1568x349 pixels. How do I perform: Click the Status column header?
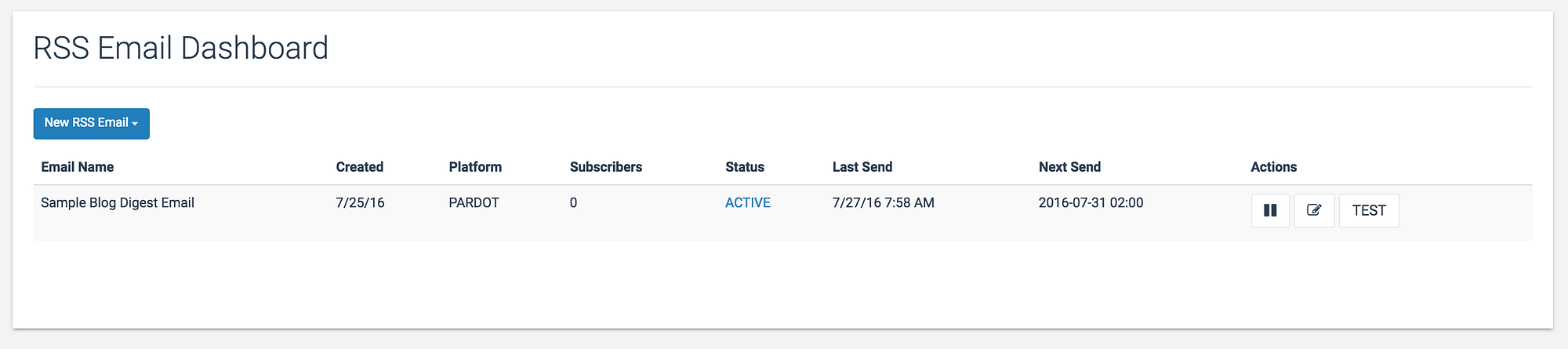pos(745,167)
